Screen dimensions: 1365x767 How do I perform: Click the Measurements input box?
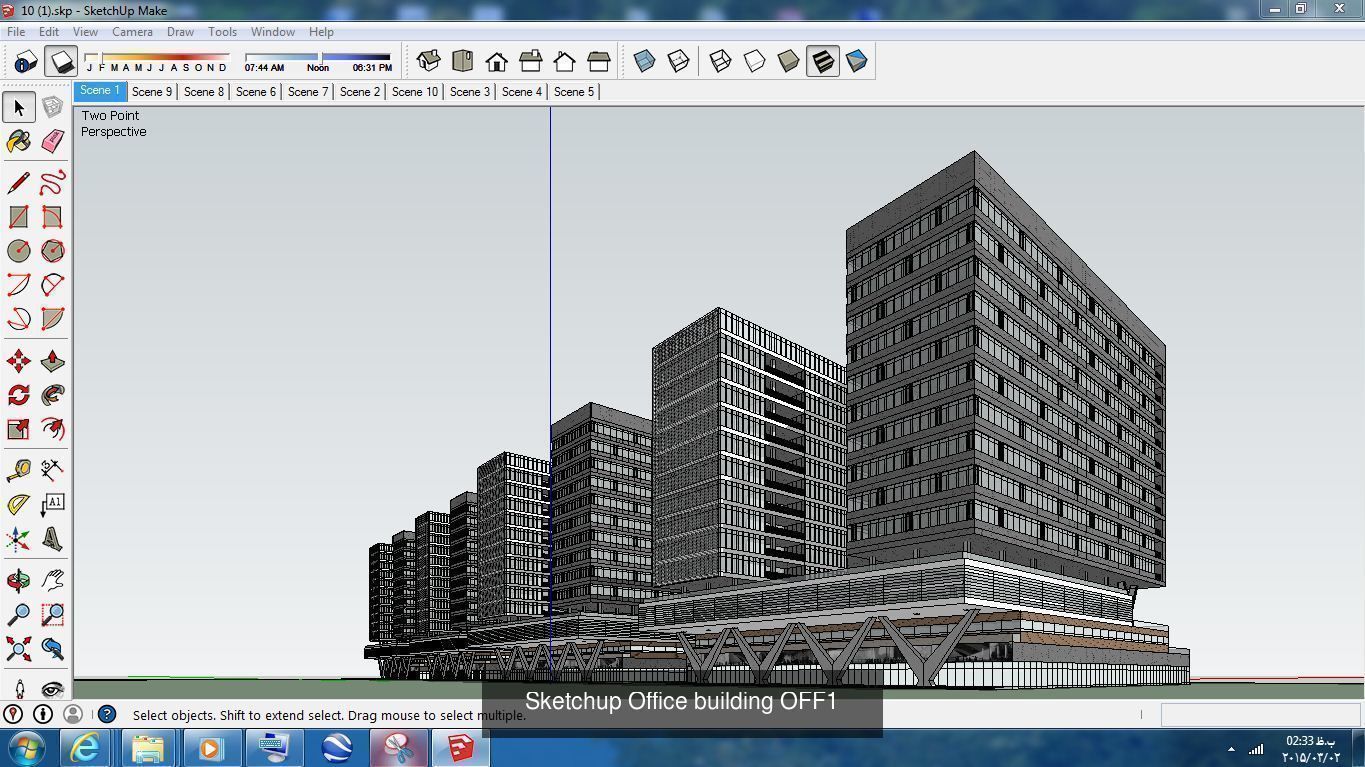click(1259, 714)
